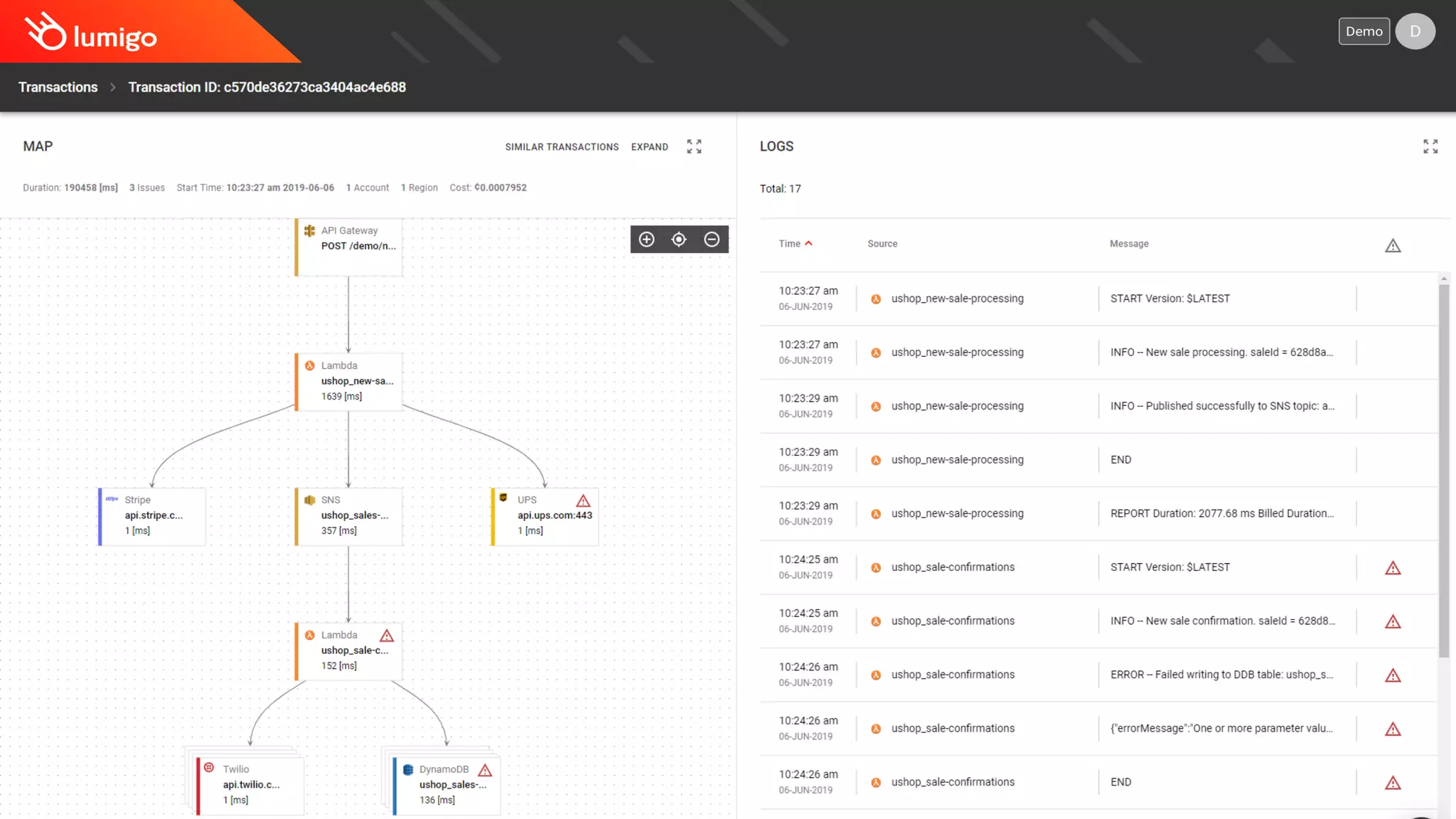Viewport: 1456px width, 819px height.
Task: Expand the map panel to fullscreen
Action: point(694,146)
